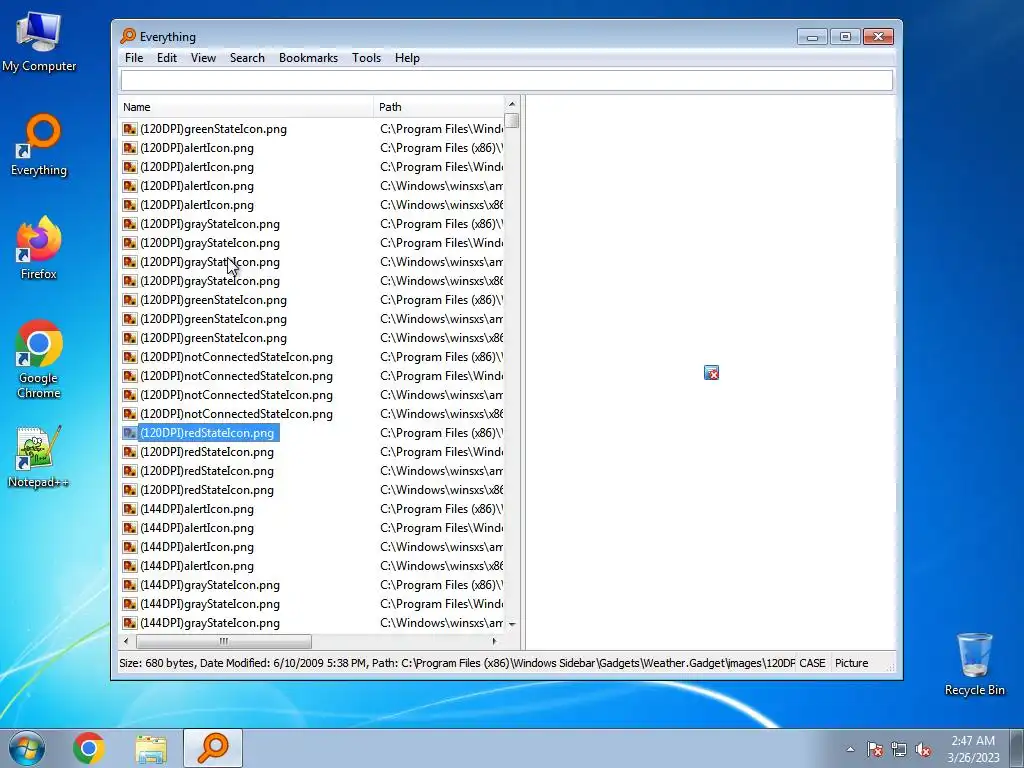Image resolution: width=1024 pixels, height=768 pixels.
Task: Select last (120DPI)notConnectedStateIcon.png file name
Action: pyautogui.click(x=236, y=414)
